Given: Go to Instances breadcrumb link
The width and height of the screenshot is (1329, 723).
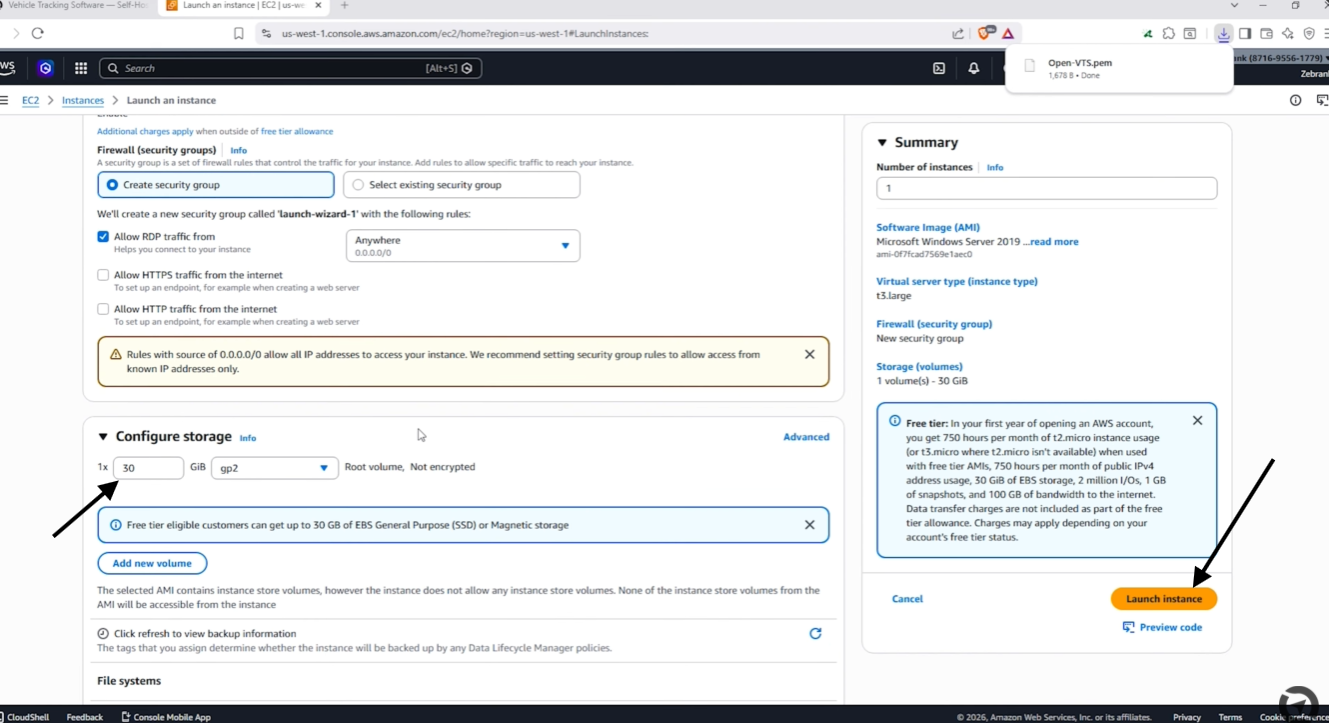Looking at the screenshot, I should [x=83, y=100].
